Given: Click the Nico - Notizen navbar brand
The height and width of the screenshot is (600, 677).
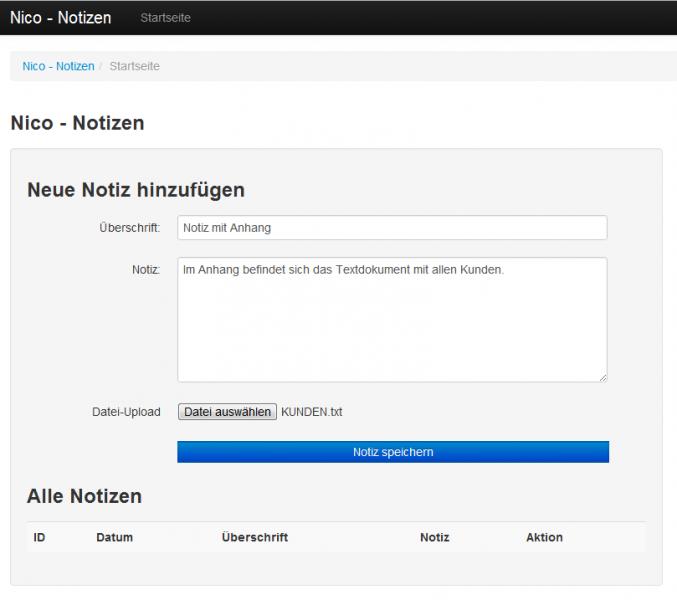Looking at the screenshot, I should 60,18.
